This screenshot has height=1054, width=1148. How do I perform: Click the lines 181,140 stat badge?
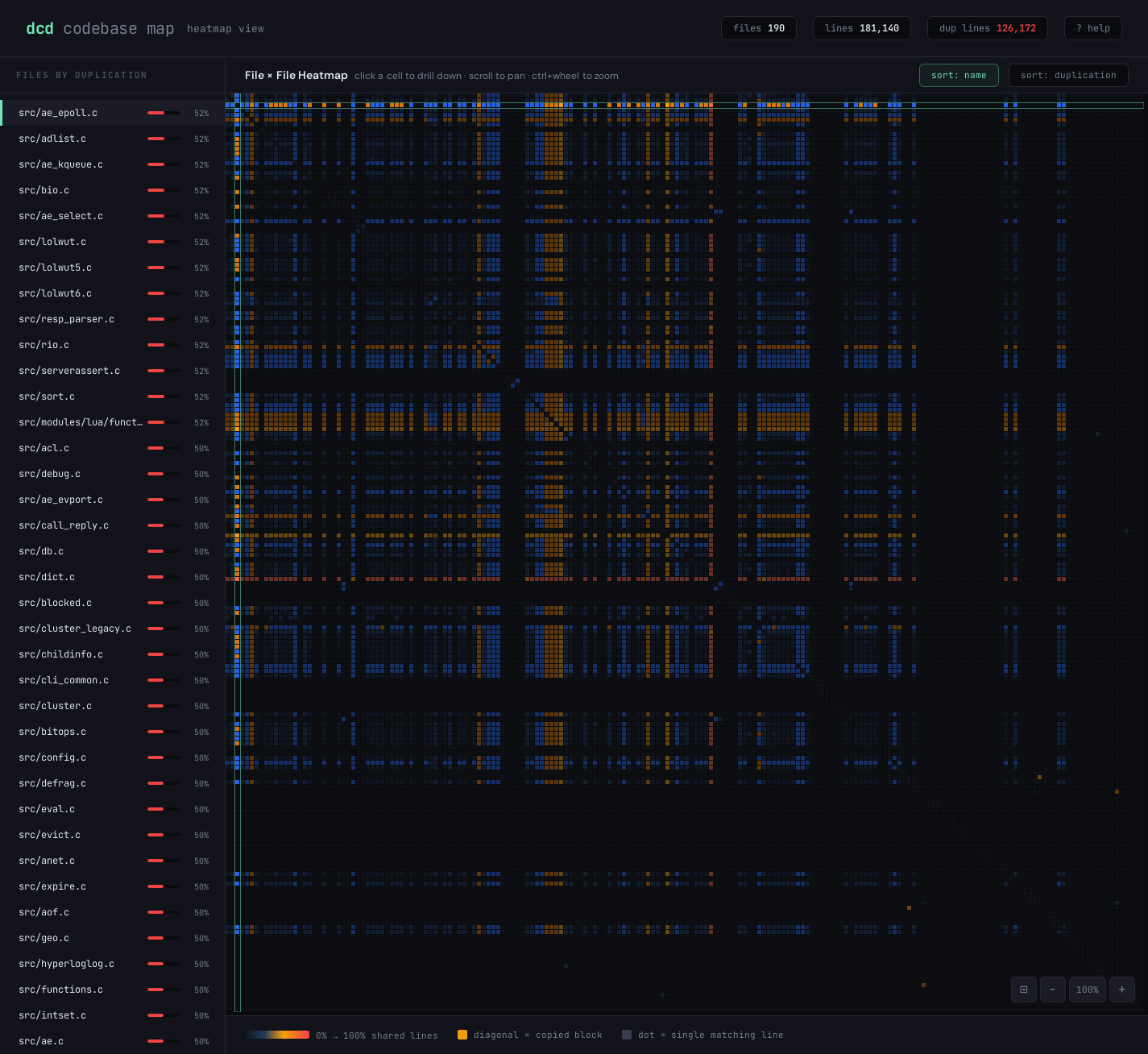click(862, 28)
